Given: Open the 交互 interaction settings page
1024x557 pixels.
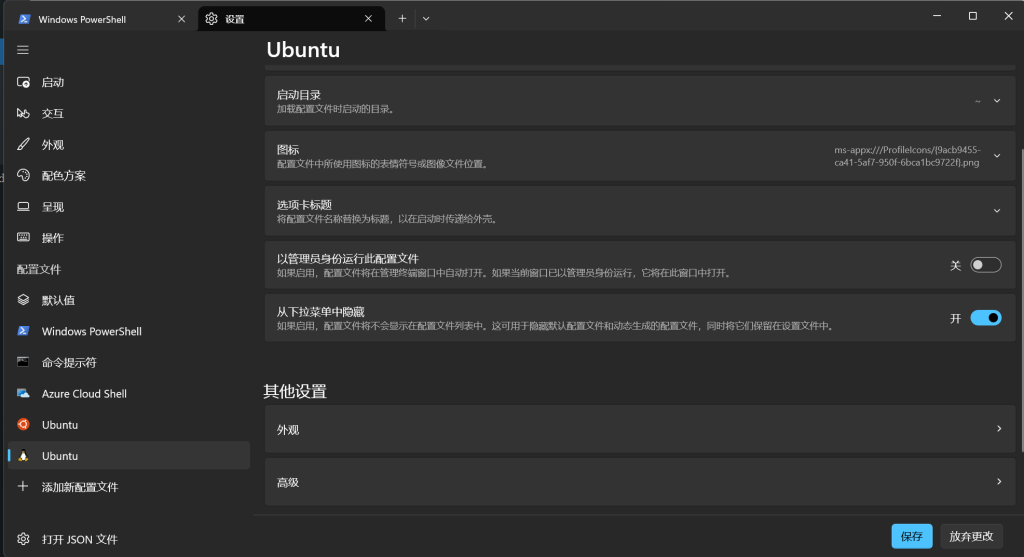Looking at the screenshot, I should (x=52, y=114).
